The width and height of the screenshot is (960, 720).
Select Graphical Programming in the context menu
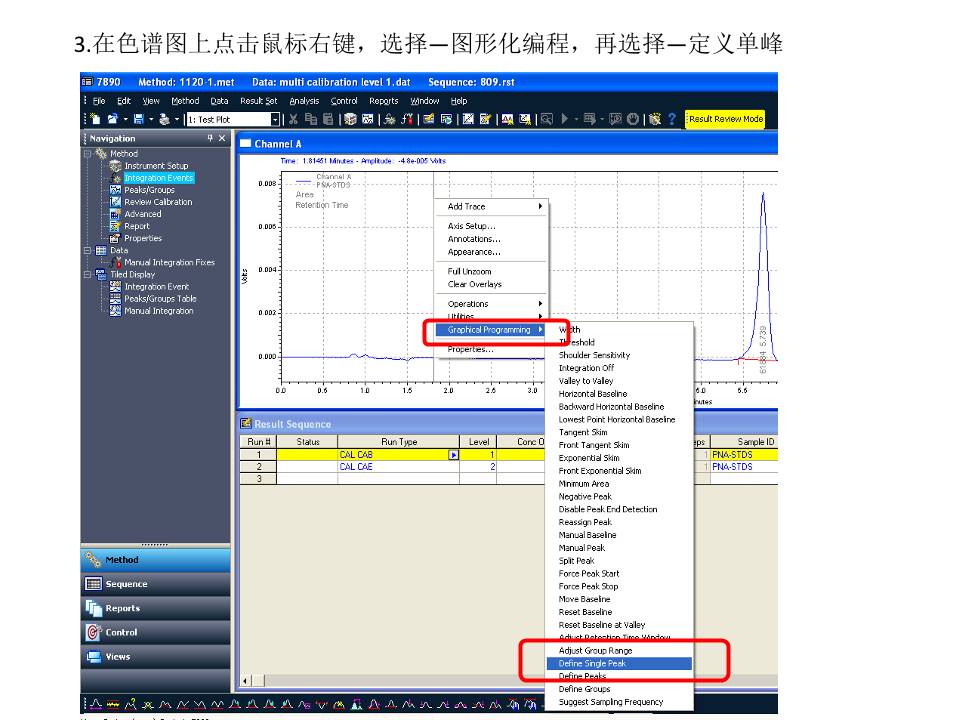(490, 330)
